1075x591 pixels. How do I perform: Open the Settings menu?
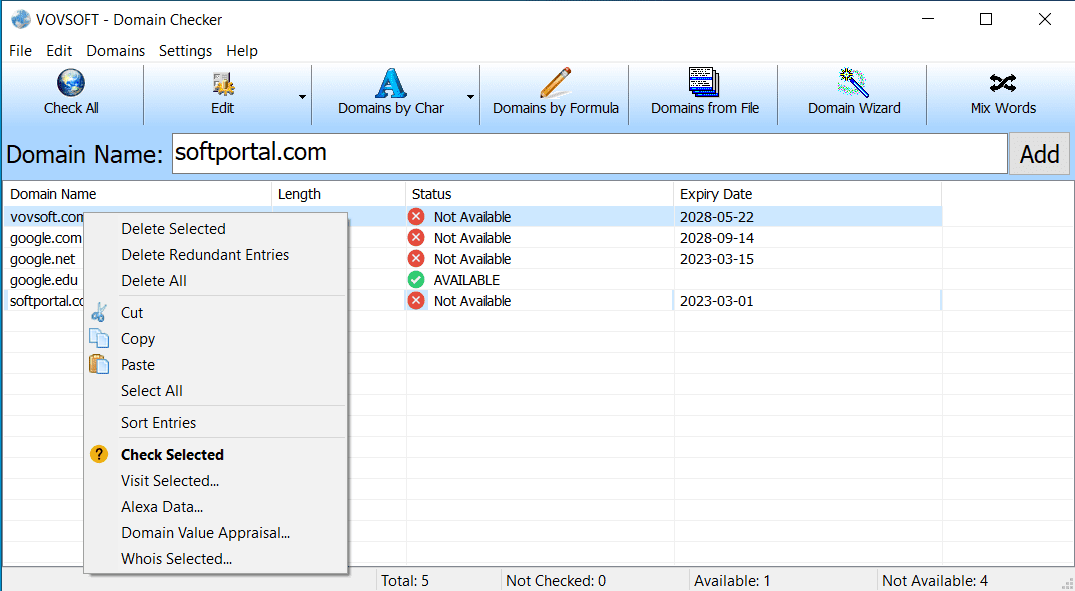[185, 51]
